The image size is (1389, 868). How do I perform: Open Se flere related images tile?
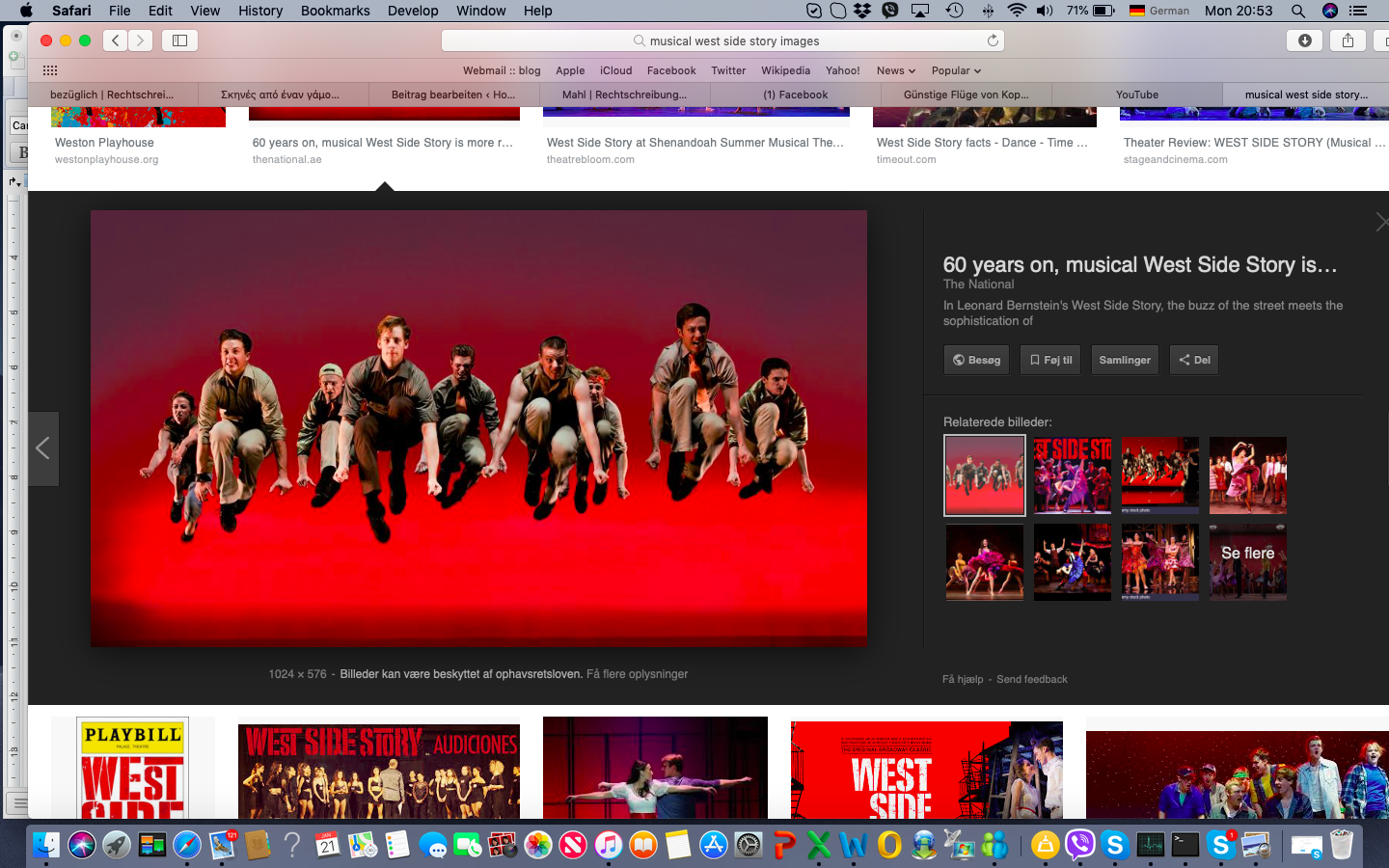point(1248,562)
